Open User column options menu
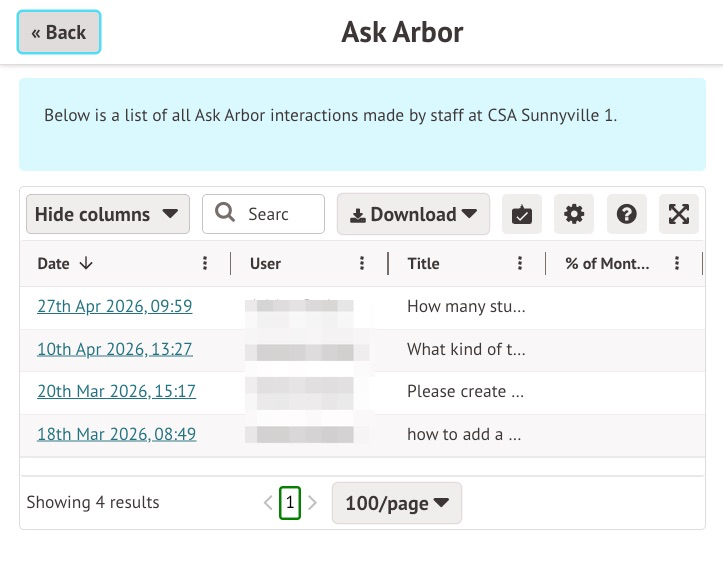 (362, 264)
